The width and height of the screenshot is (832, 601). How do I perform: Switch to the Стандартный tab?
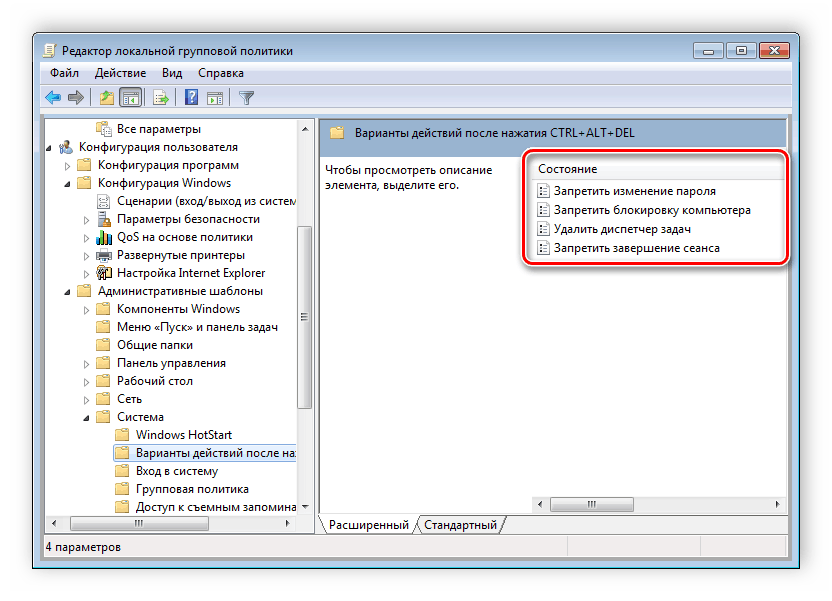click(460, 525)
